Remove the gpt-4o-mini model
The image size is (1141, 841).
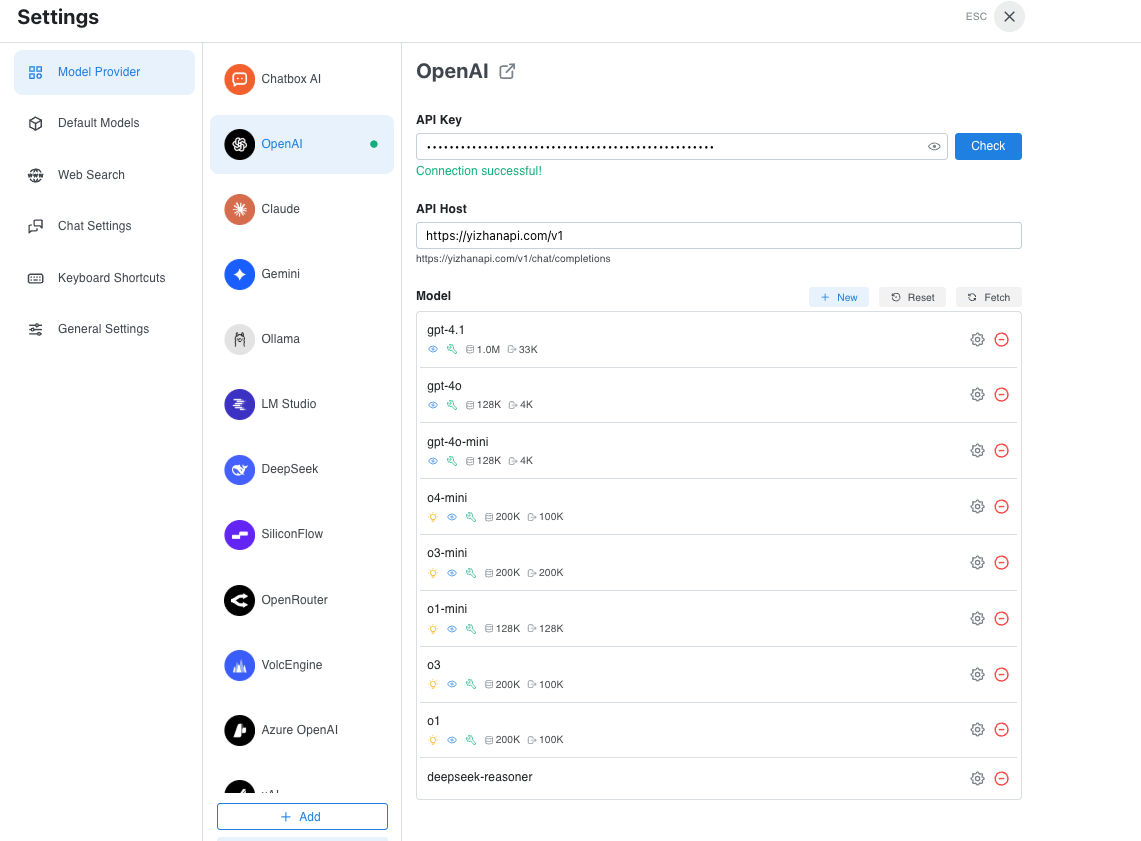1001,450
